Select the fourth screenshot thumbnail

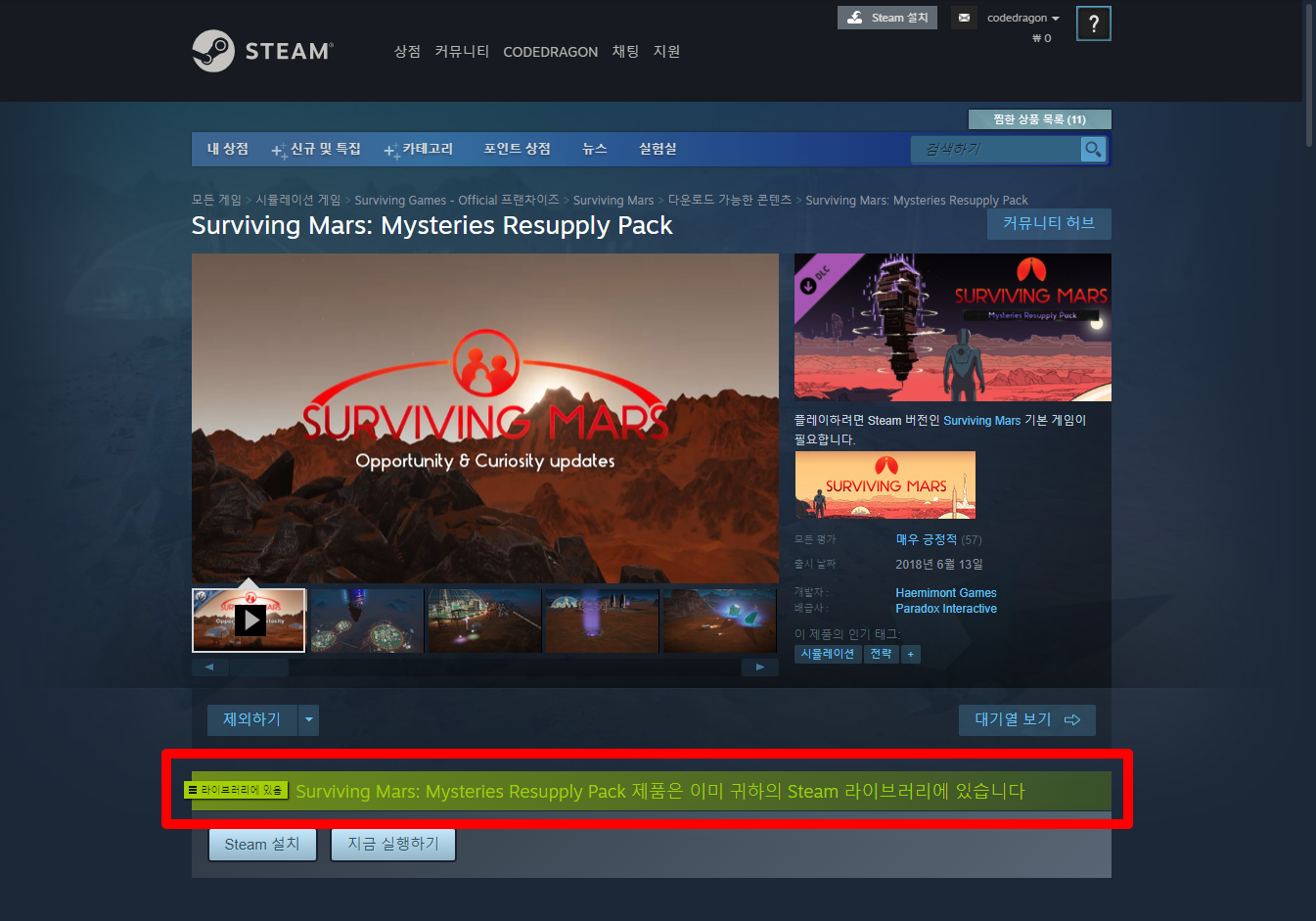[602, 621]
